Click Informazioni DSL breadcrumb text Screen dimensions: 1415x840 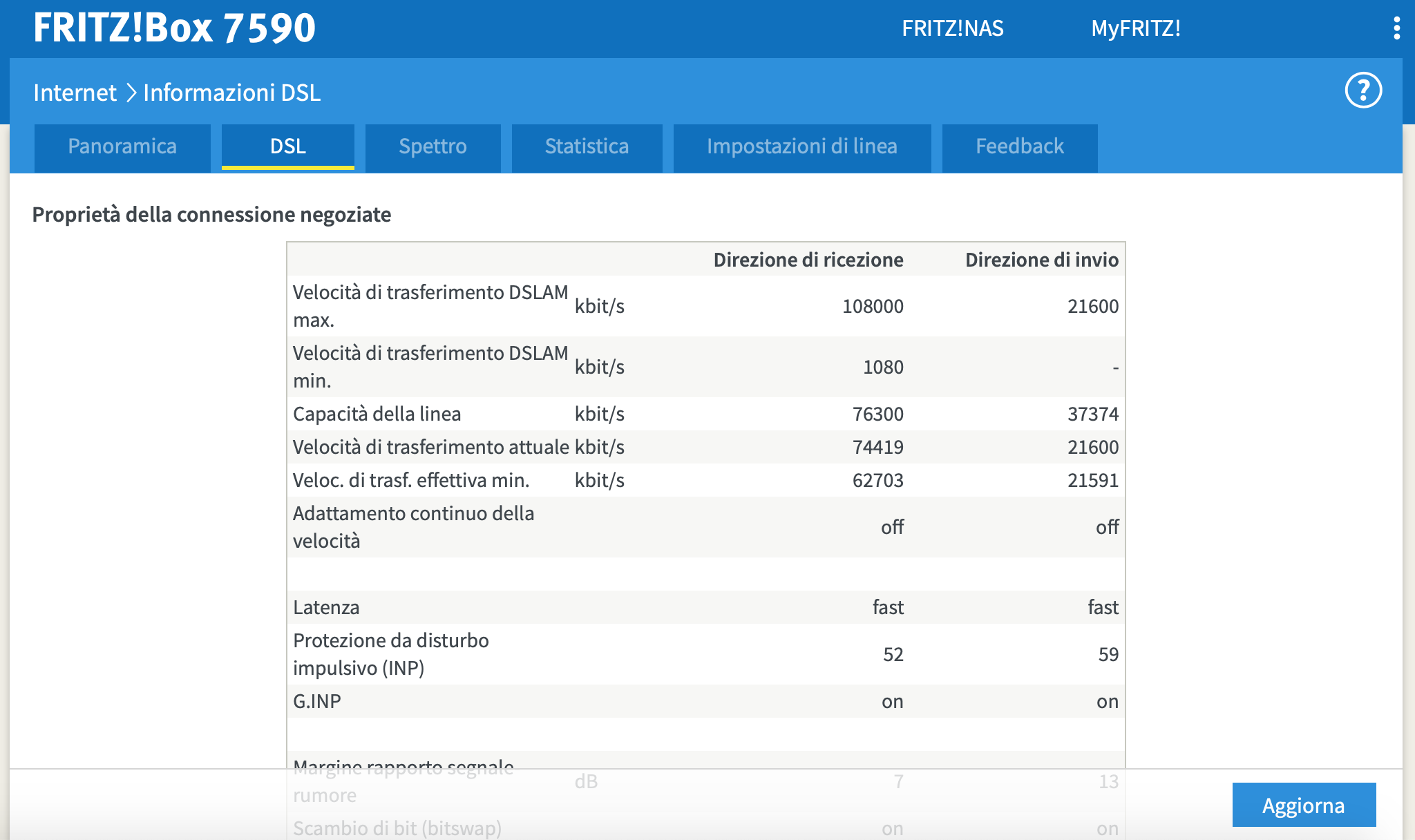tap(231, 93)
